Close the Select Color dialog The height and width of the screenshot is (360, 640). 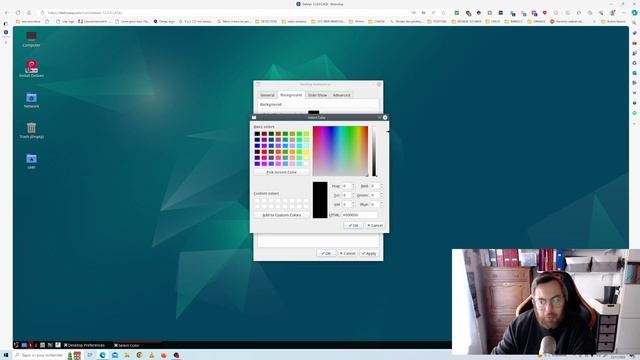pos(385,118)
